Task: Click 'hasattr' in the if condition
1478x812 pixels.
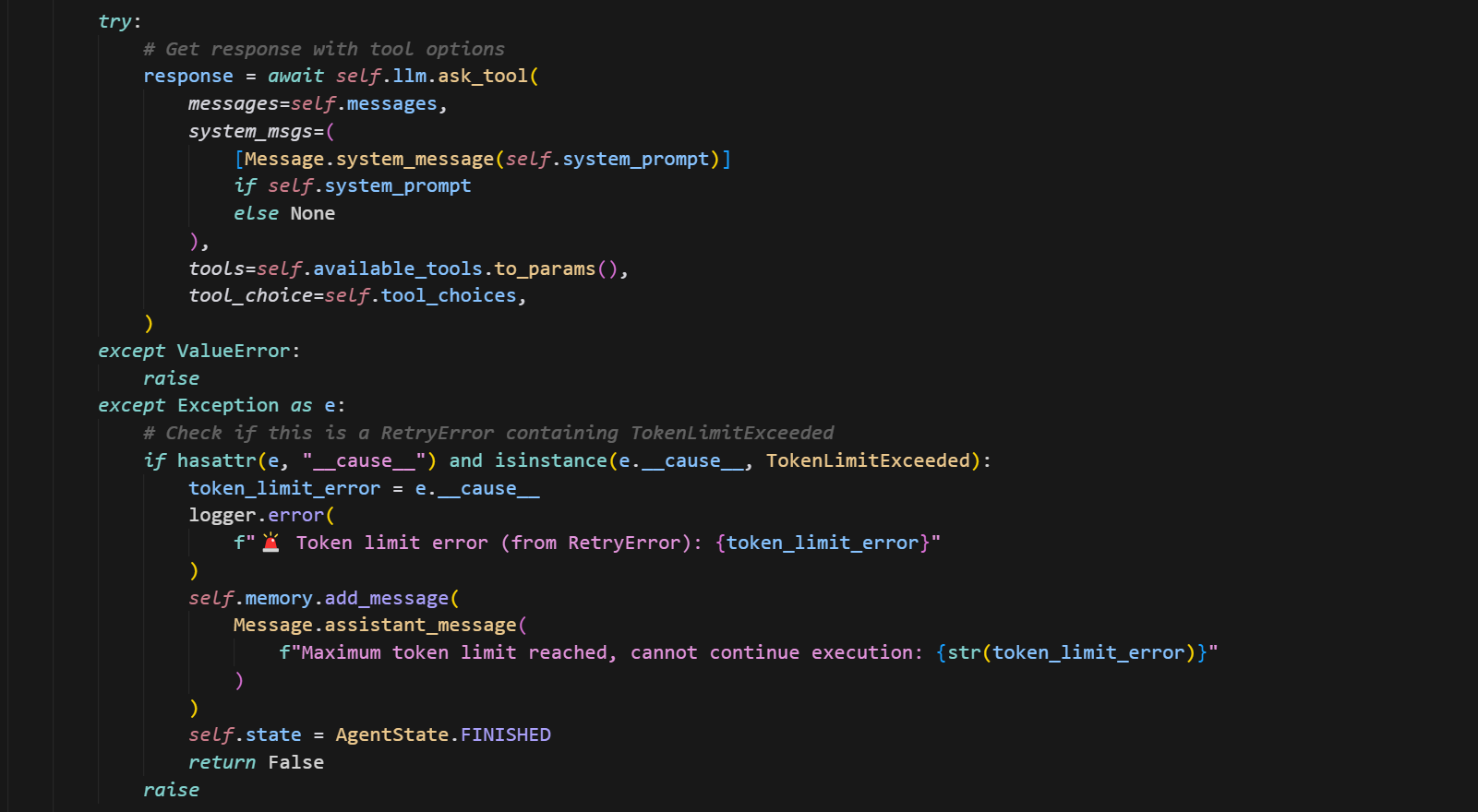Action: [216, 460]
